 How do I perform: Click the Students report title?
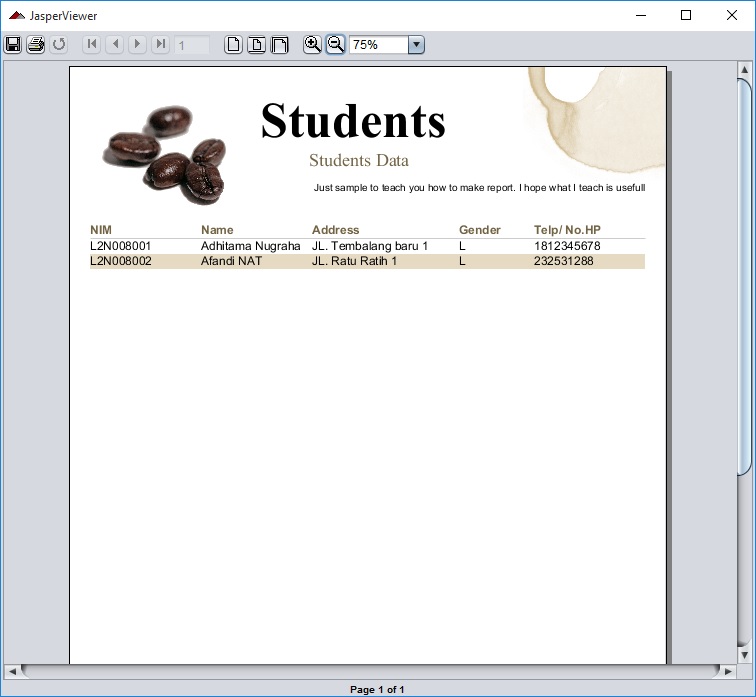pyautogui.click(x=353, y=121)
